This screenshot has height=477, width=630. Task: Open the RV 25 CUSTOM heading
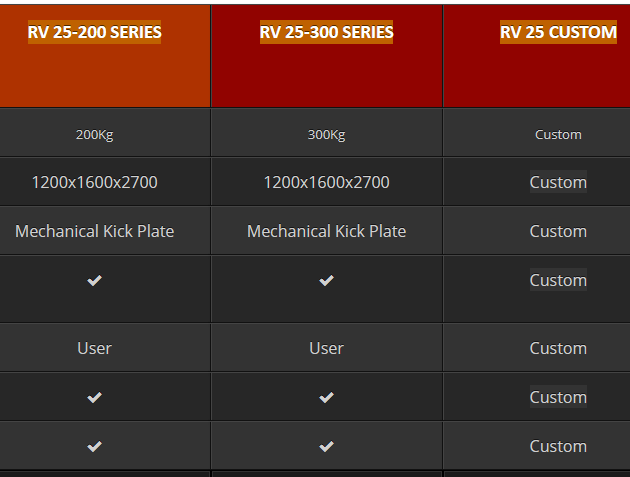(558, 32)
